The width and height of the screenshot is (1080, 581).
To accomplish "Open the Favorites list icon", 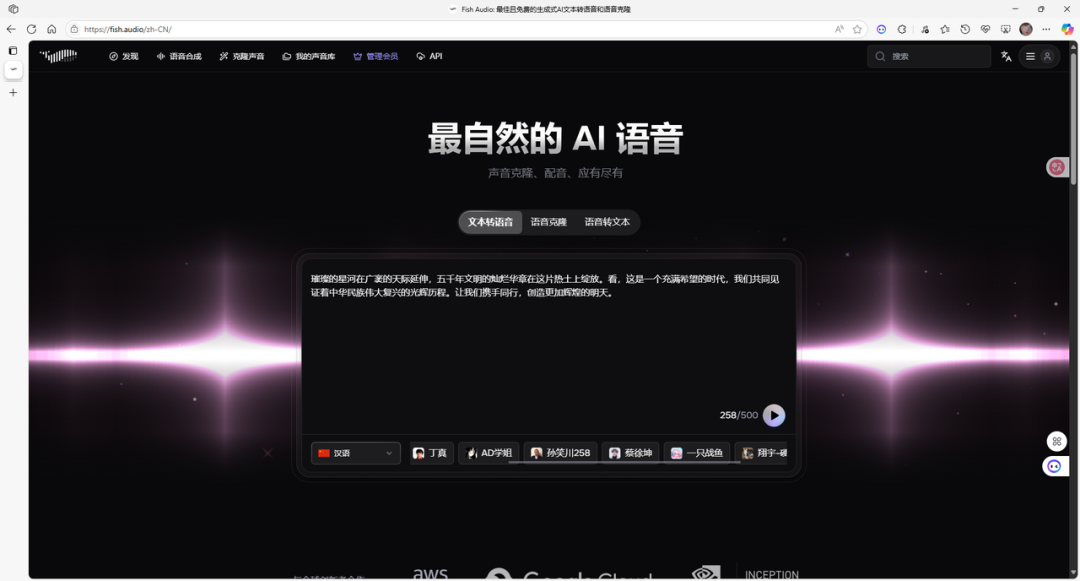I will point(945,29).
